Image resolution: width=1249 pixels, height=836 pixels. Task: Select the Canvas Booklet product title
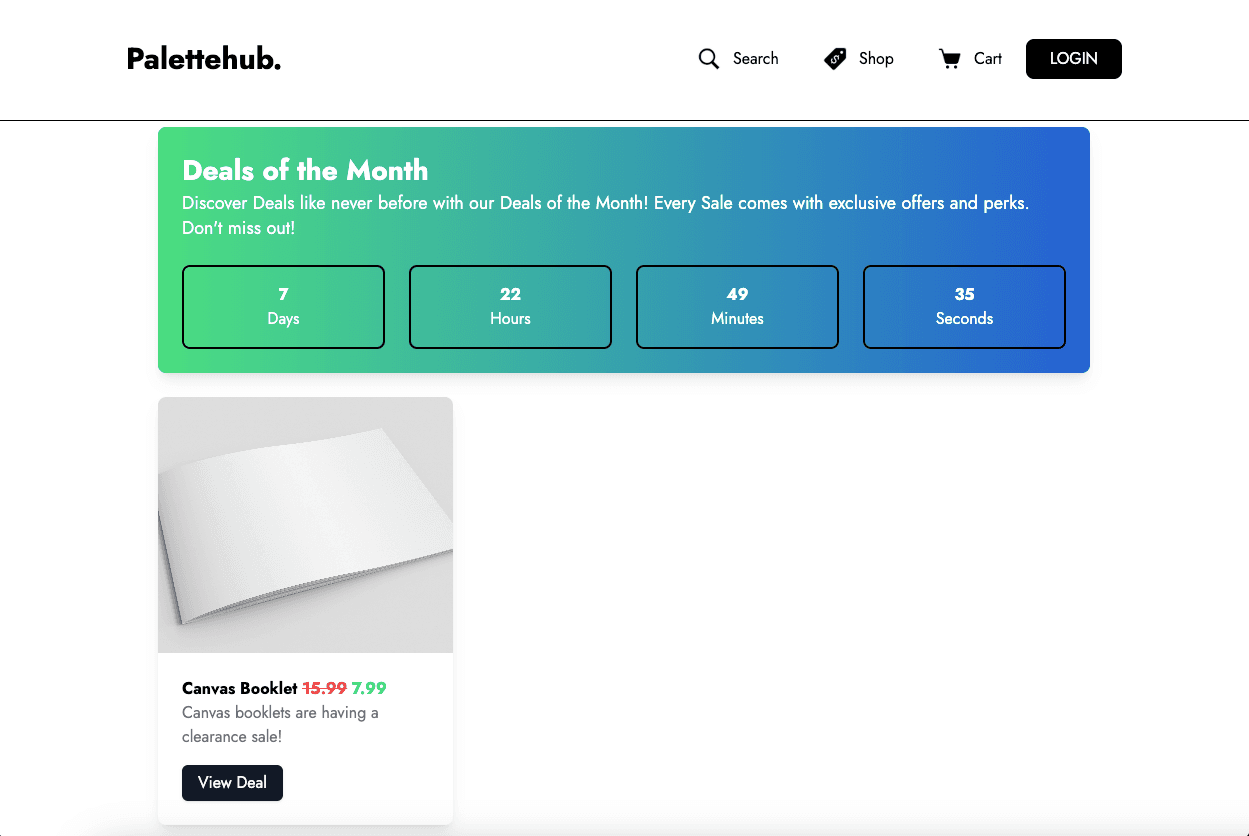point(240,688)
